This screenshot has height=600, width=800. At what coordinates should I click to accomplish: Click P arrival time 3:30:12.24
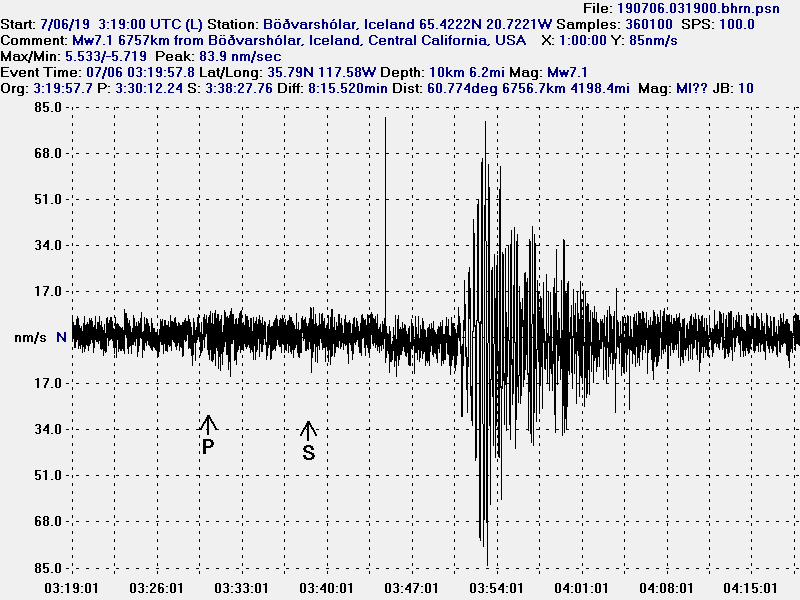coord(149,88)
